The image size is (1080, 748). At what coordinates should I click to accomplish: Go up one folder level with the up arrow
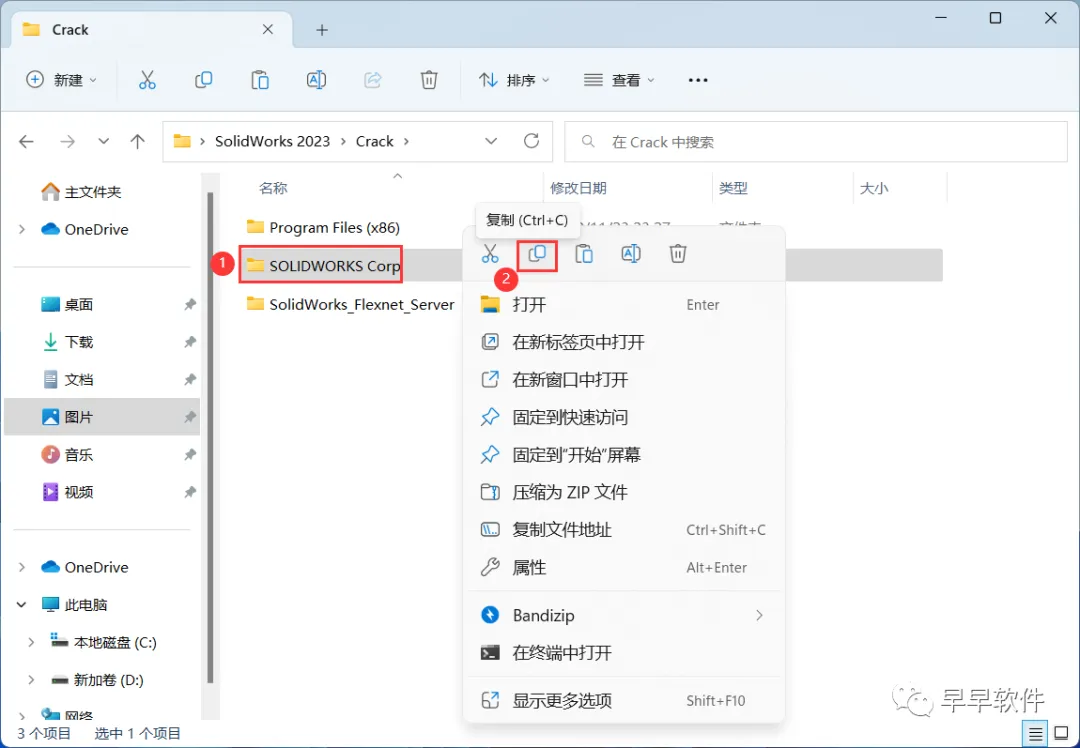138,141
